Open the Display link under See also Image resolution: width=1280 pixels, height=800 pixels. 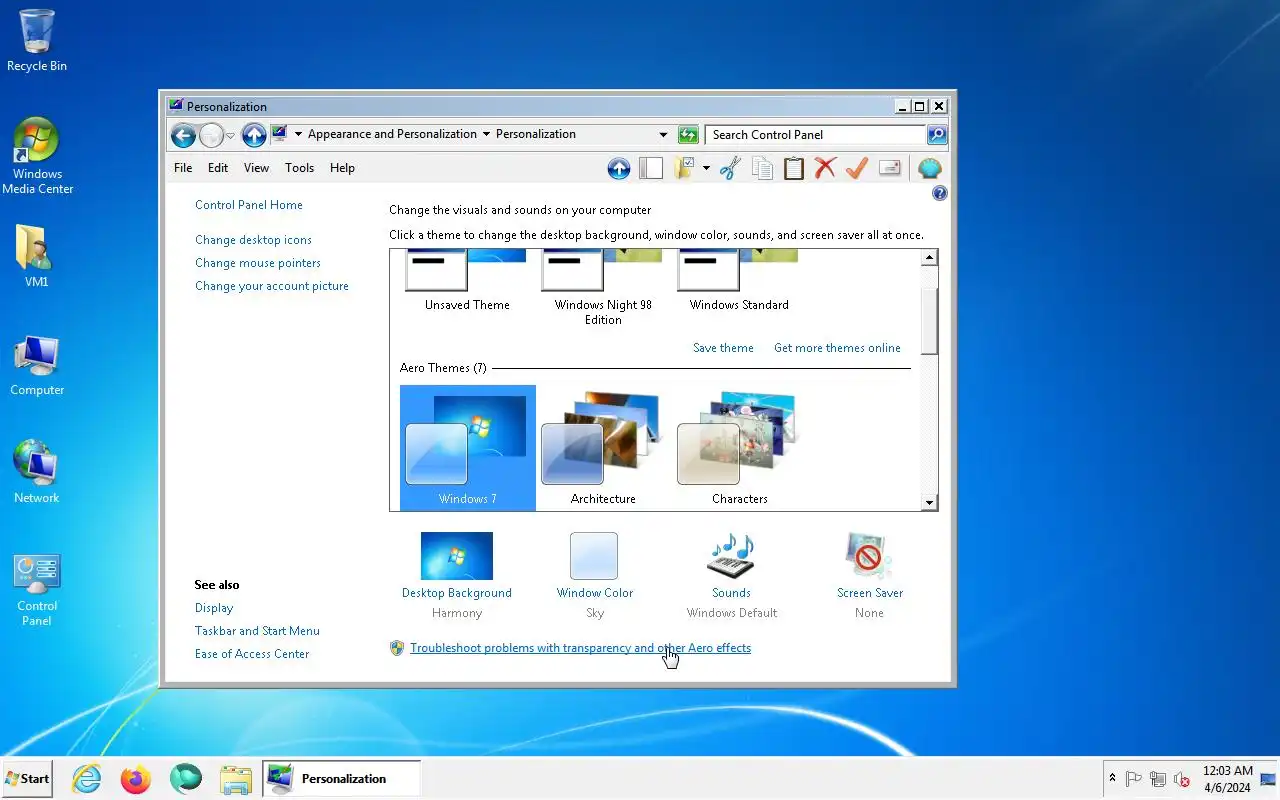click(214, 608)
